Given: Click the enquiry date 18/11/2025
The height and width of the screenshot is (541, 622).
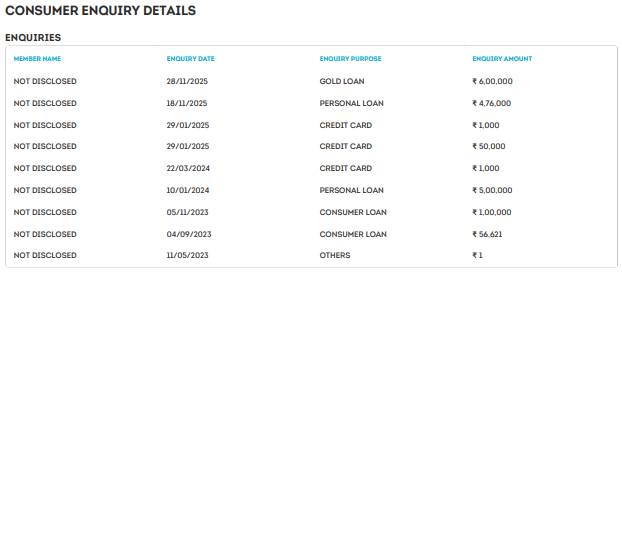Looking at the screenshot, I should pos(187,104).
